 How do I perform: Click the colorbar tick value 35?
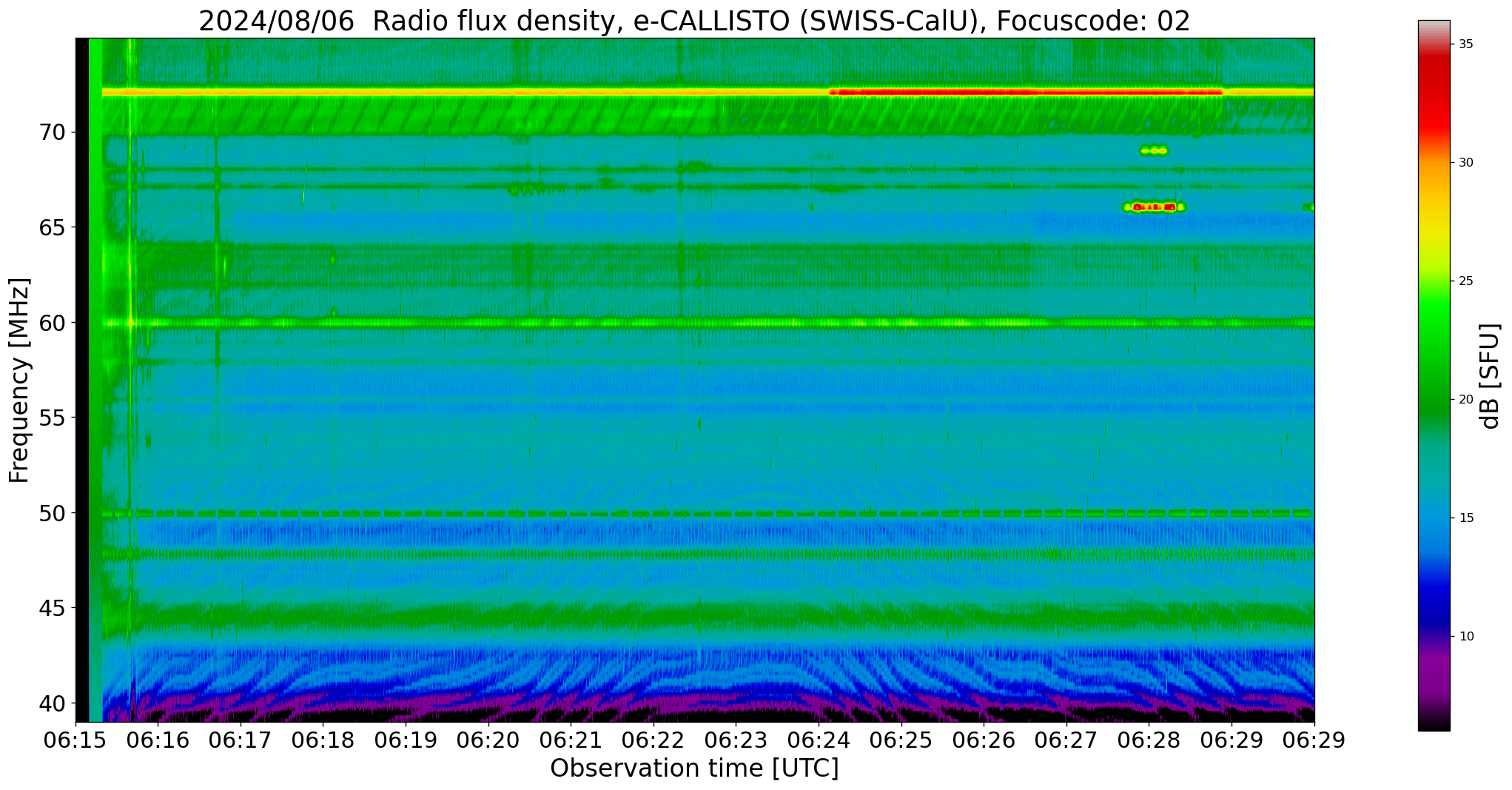click(1465, 44)
